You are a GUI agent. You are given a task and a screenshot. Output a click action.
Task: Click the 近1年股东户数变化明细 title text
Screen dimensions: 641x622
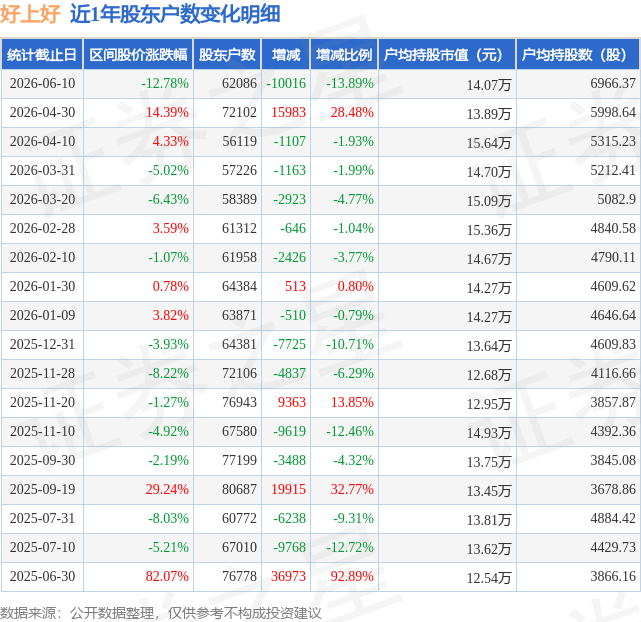(x=175, y=14)
